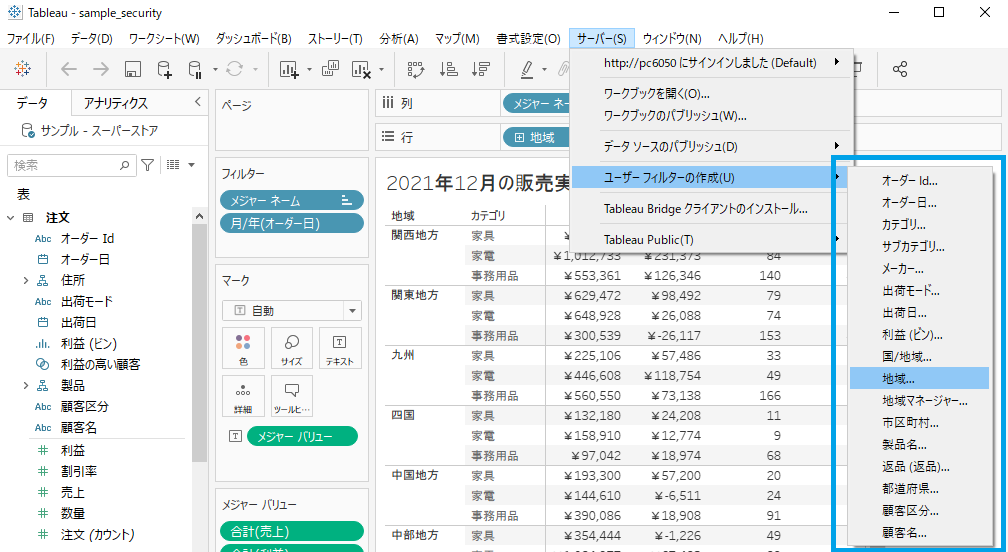The image size is (1008, 552).
Task: Expand the 製品 hierarchy
Action: point(26,385)
